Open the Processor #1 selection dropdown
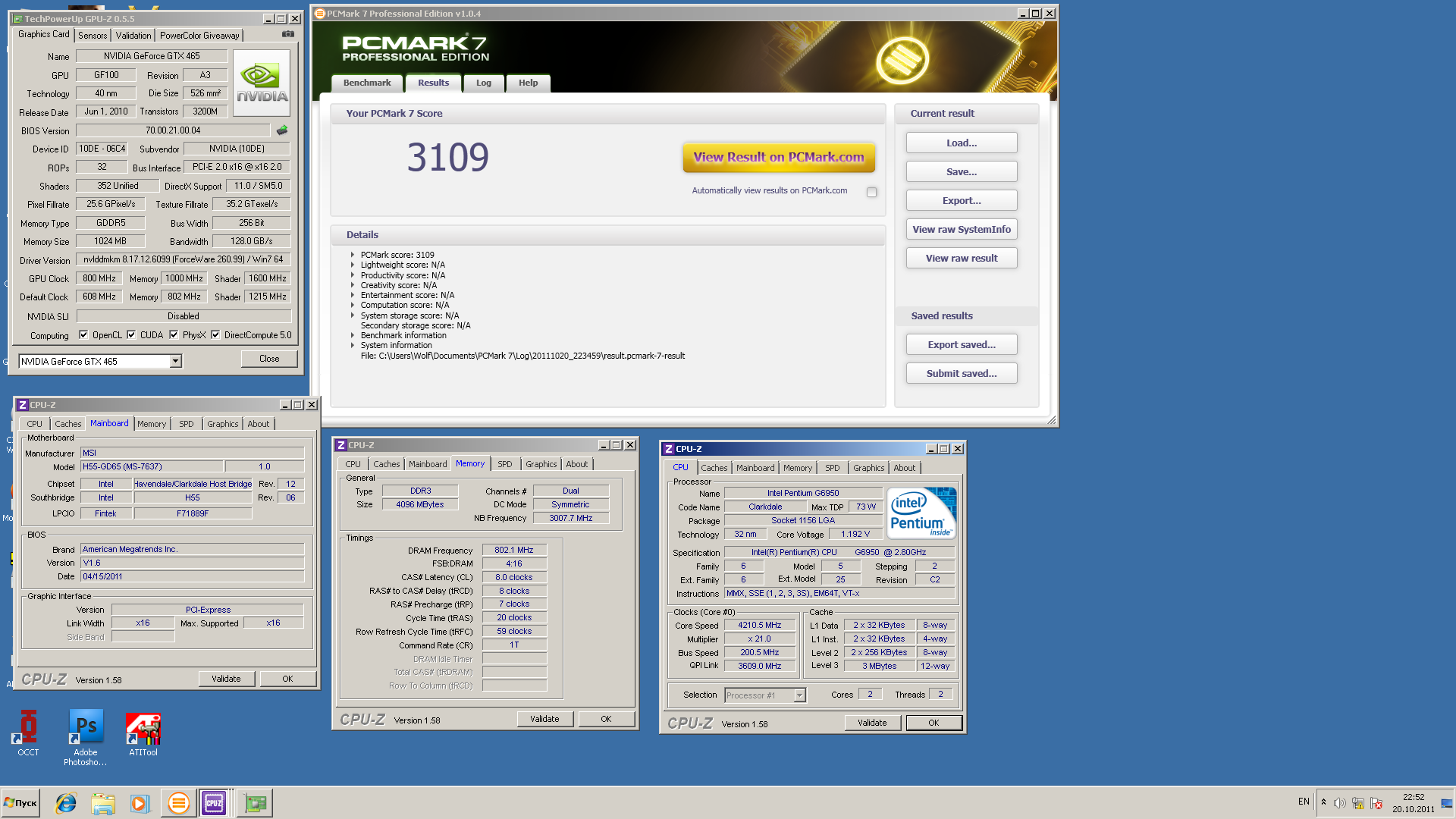The height and width of the screenshot is (819, 1456). pos(799,695)
